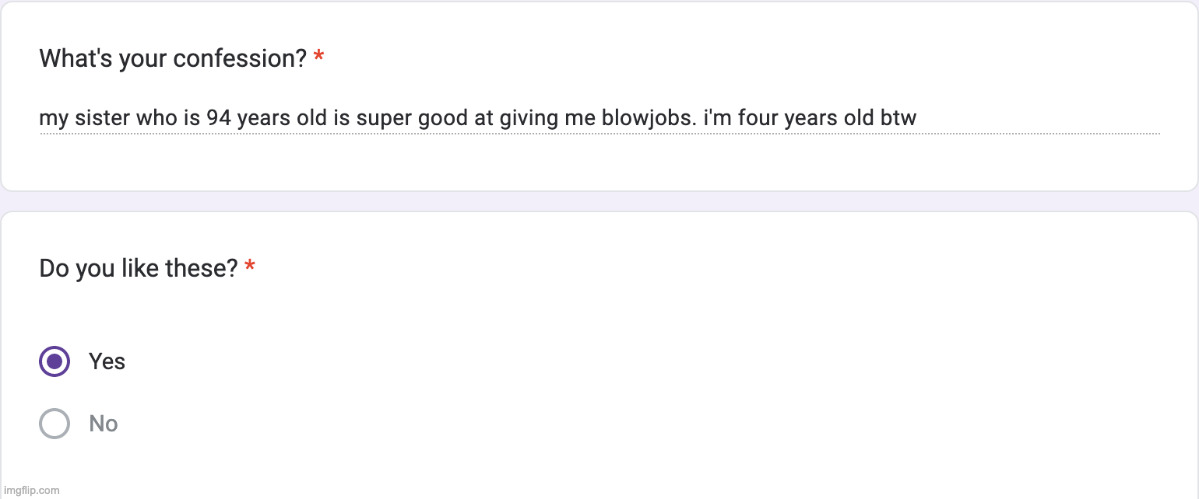Focus the confession answer text field

coord(478,119)
